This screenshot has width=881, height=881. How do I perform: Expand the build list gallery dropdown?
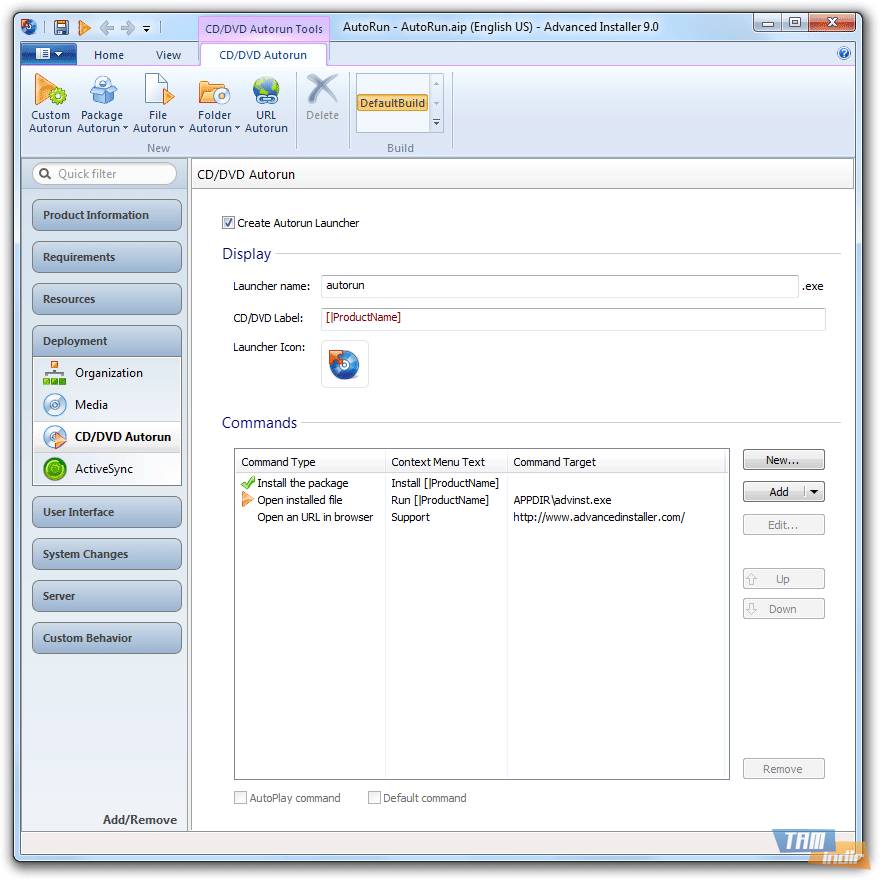pos(436,123)
